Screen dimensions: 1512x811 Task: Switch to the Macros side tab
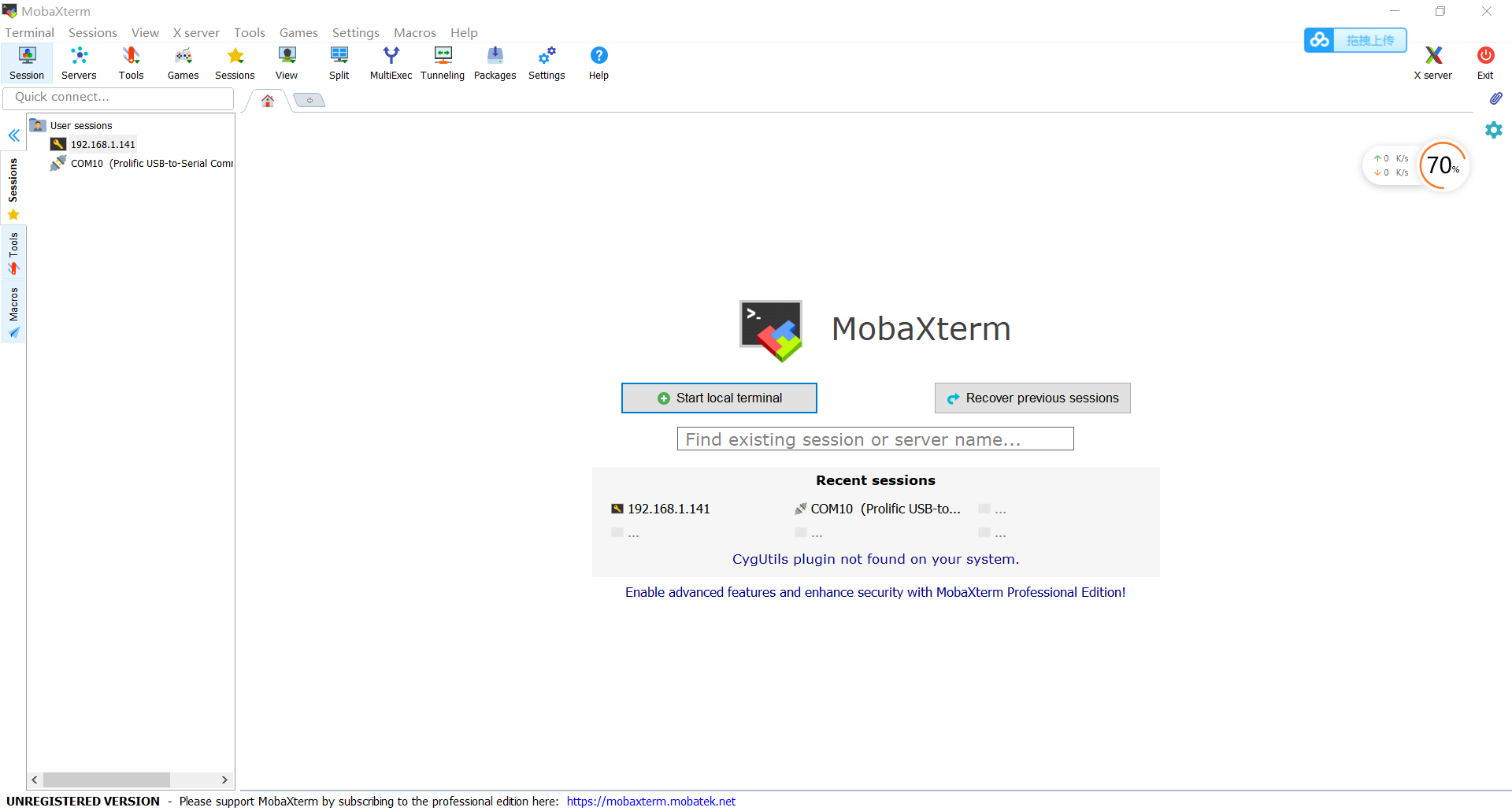[13, 312]
